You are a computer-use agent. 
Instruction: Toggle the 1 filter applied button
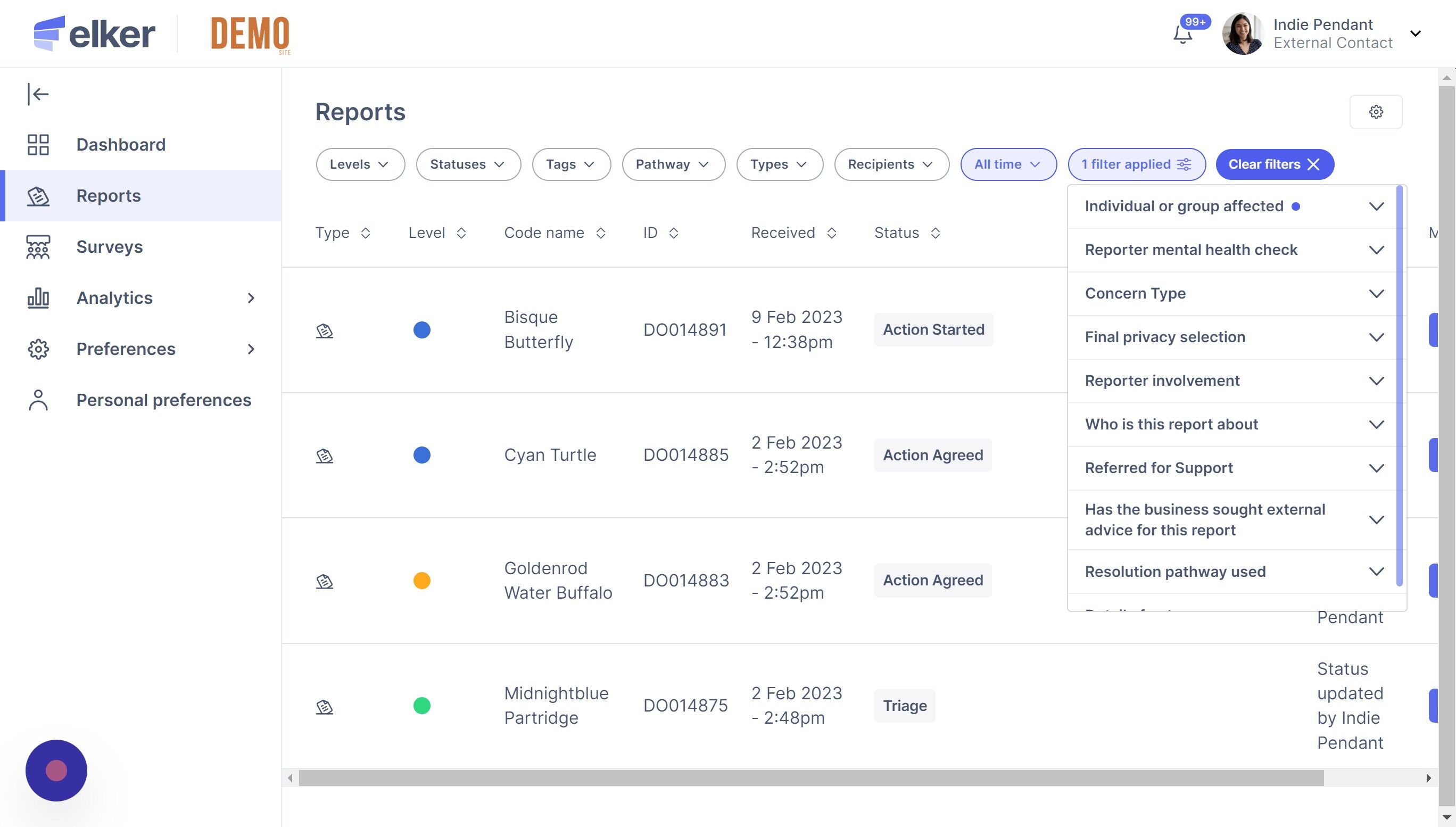pyautogui.click(x=1136, y=165)
